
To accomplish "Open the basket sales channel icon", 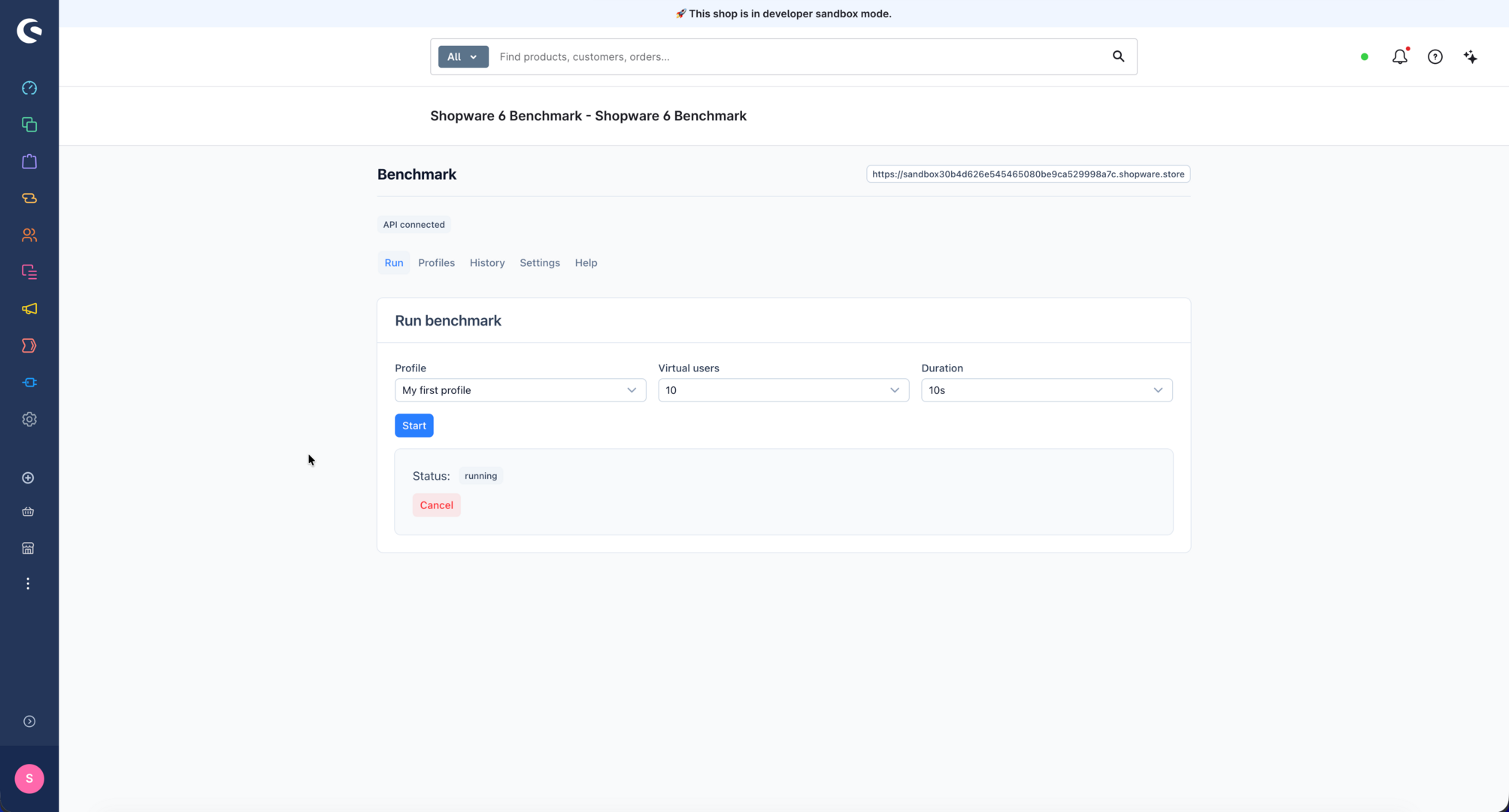I will pyautogui.click(x=28, y=512).
